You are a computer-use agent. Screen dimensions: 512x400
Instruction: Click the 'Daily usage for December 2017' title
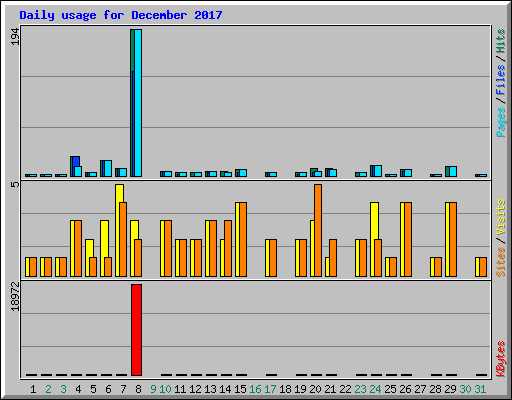[121, 16]
